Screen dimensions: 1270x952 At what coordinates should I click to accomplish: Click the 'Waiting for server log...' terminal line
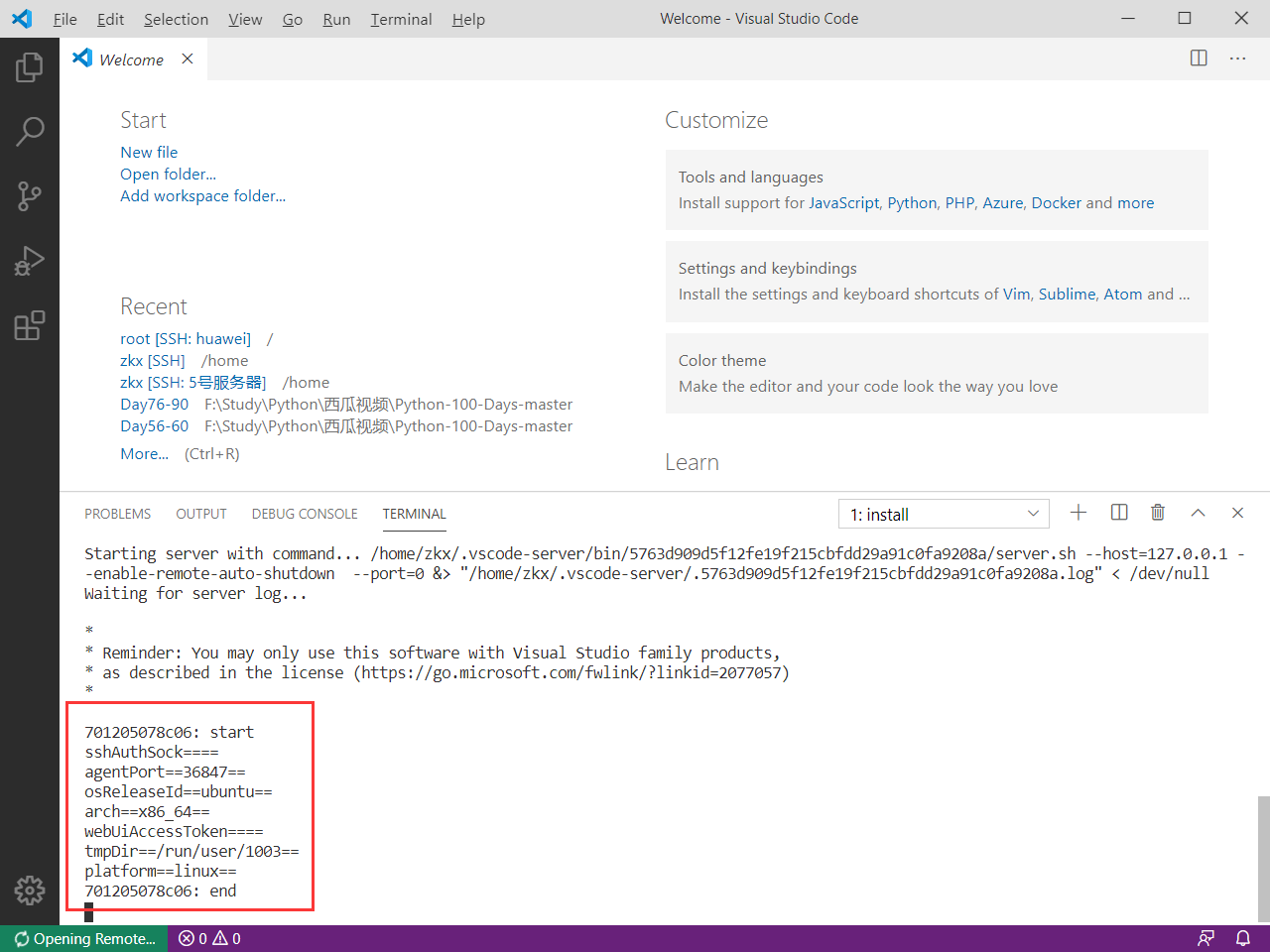[195, 593]
